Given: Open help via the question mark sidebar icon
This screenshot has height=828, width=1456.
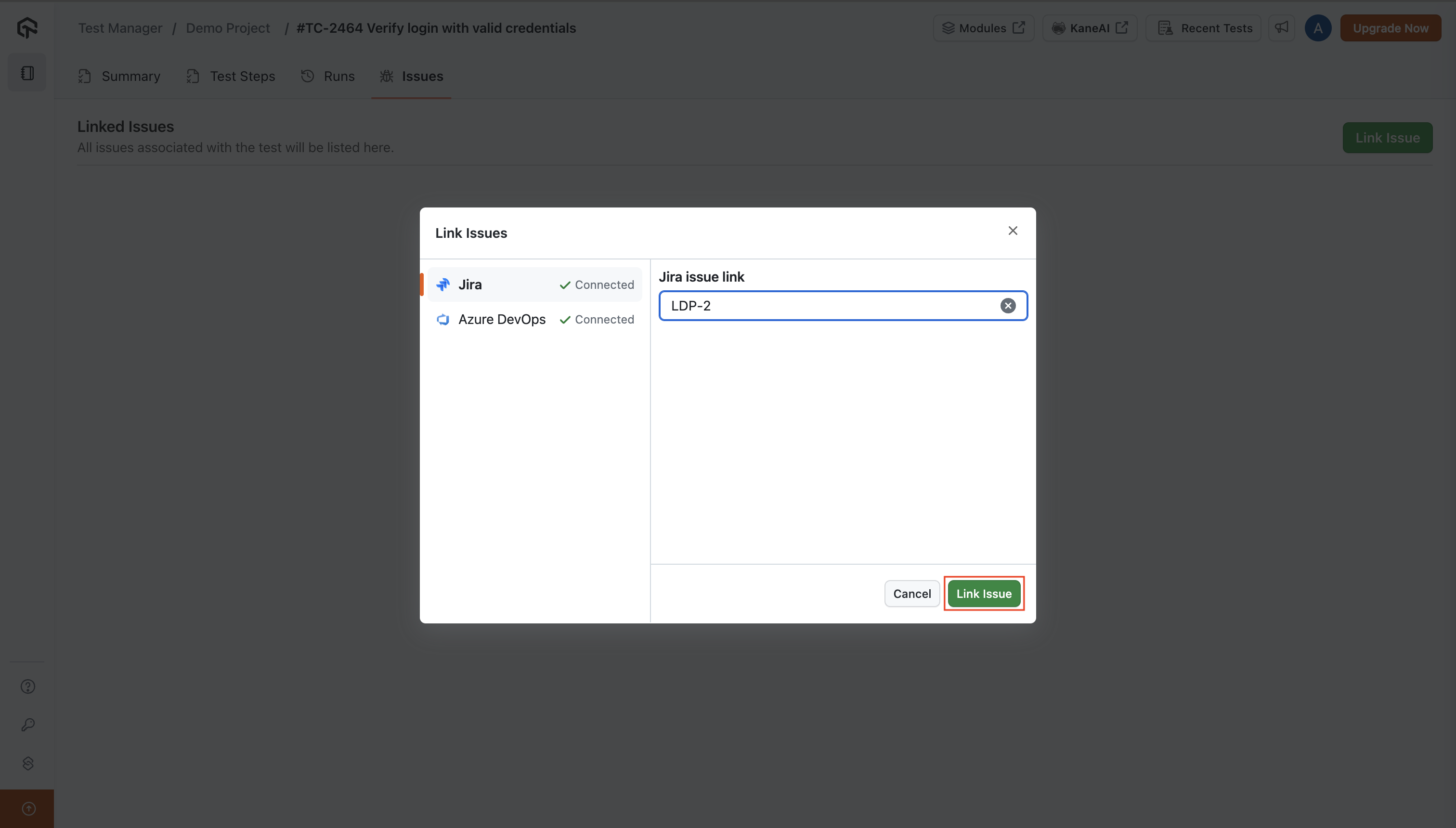Looking at the screenshot, I should click(x=27, y=686).
